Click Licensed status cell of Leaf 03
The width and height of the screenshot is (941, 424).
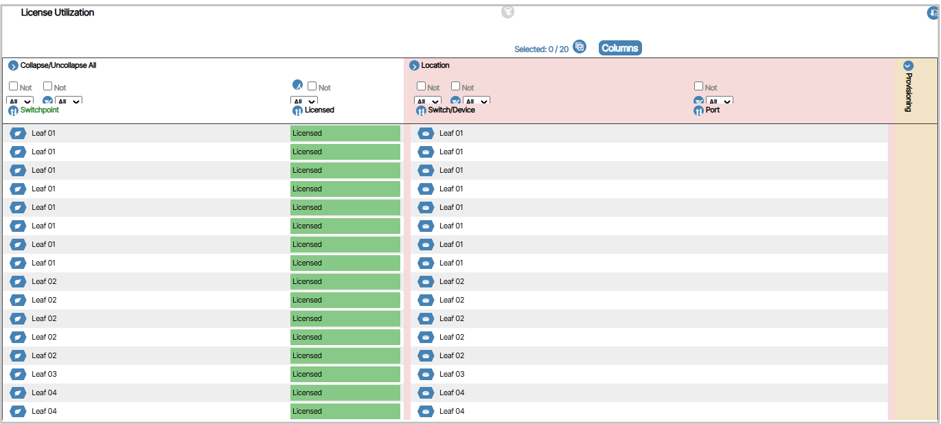(x=345, y=374)
